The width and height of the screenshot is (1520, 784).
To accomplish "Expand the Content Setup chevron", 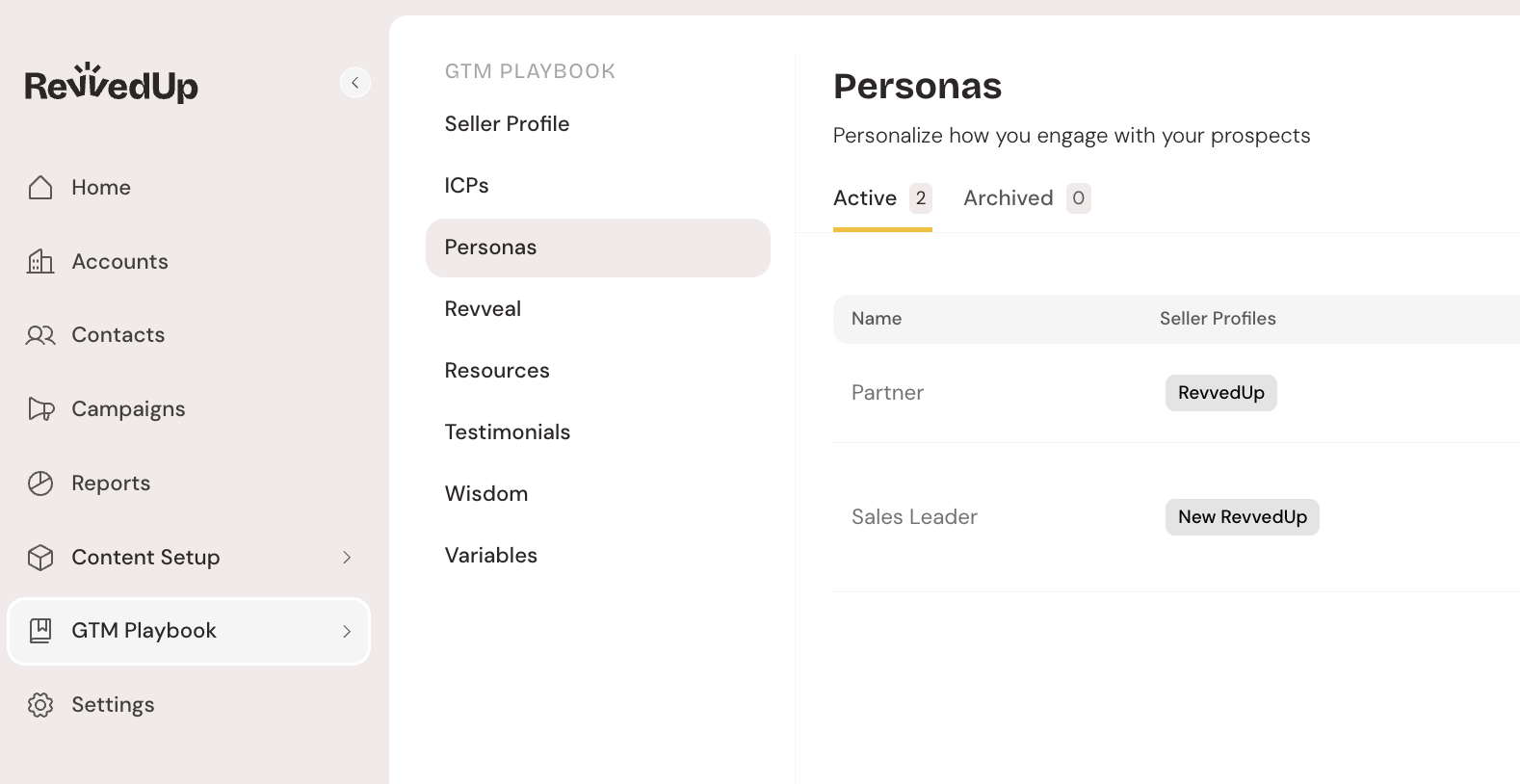I will click(347, 558).
